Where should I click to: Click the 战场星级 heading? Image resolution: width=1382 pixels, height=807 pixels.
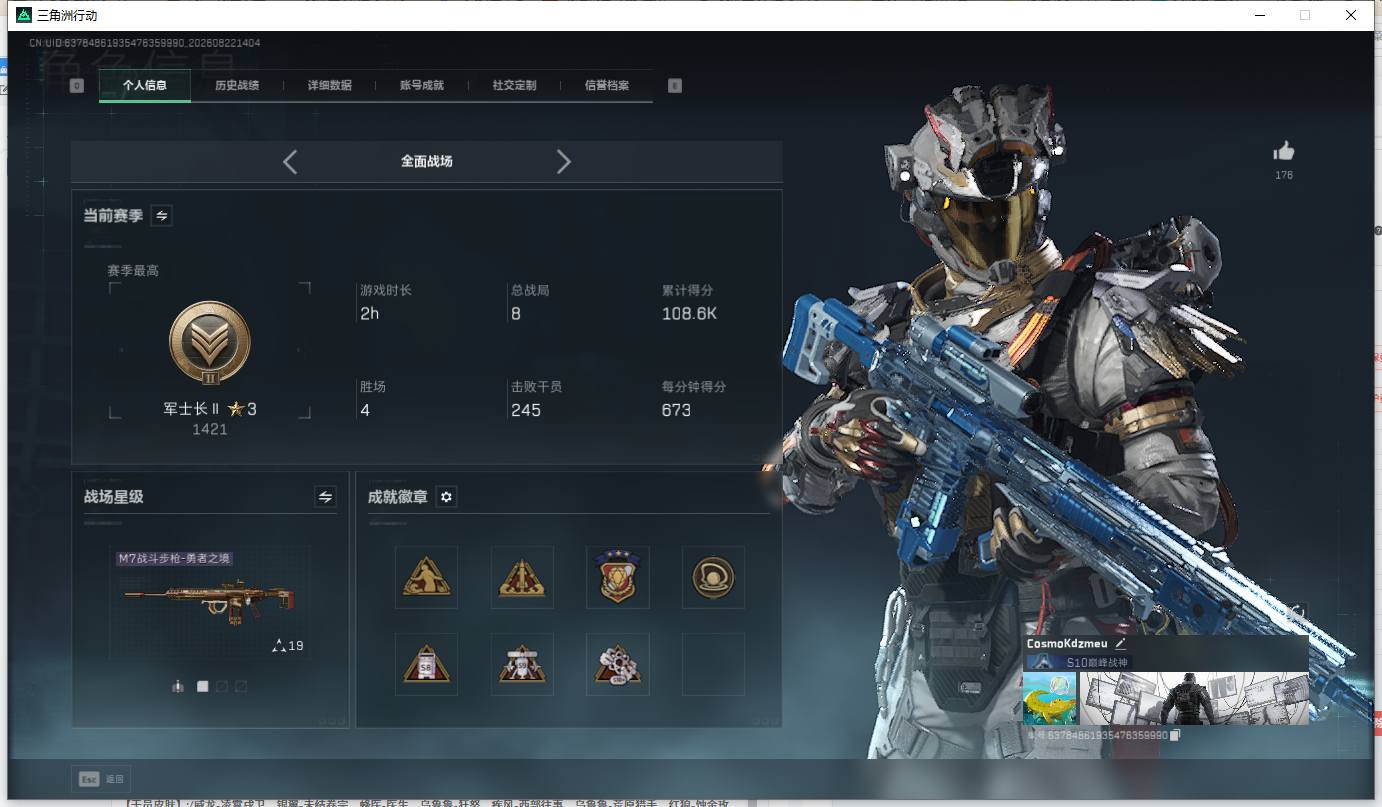[113, 496]
